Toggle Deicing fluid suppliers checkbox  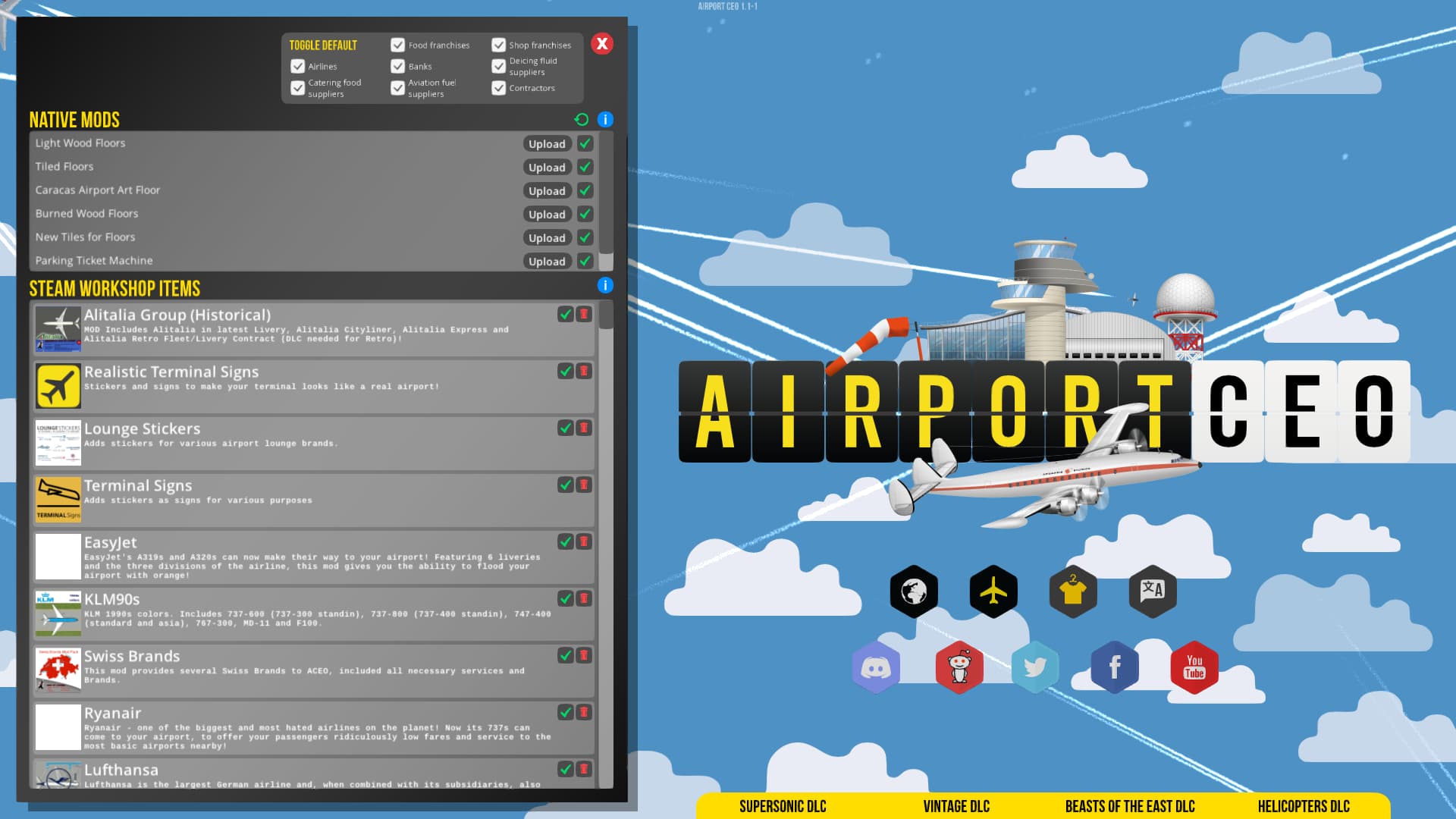[x=498, y=67]
